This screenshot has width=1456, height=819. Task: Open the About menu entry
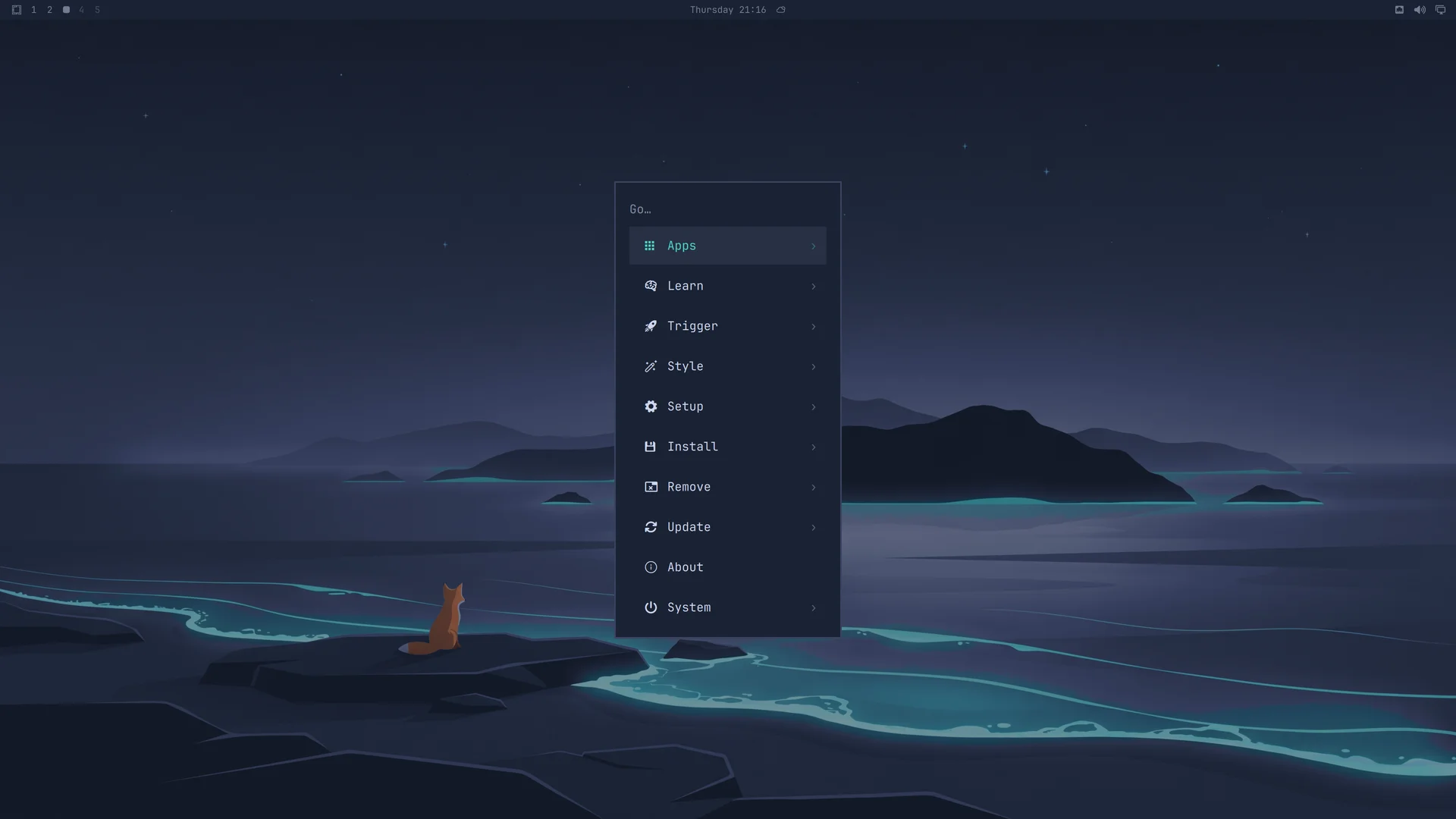[x=727, y=567]
